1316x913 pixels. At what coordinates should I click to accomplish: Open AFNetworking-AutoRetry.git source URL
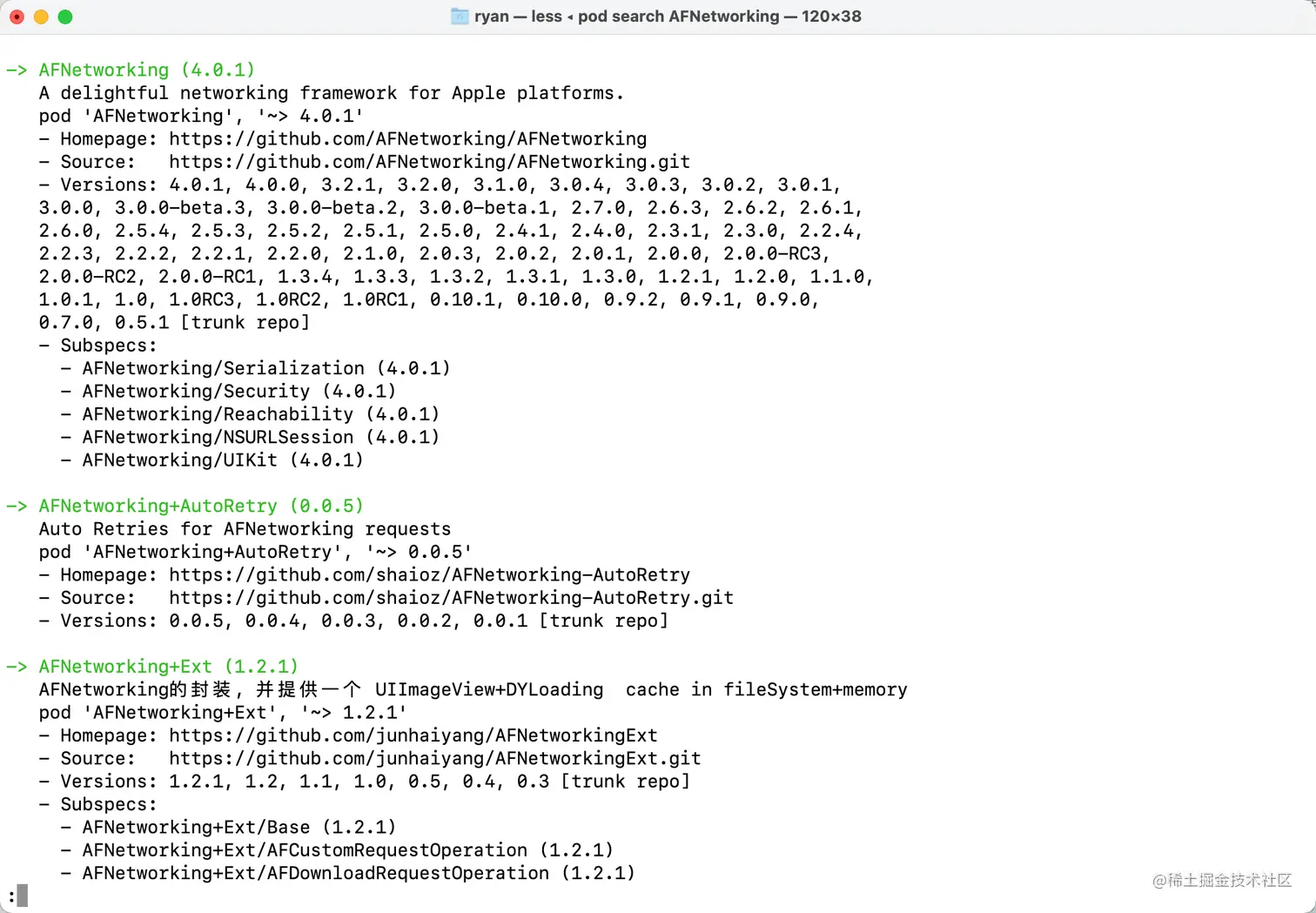click(x=451, y=597)
